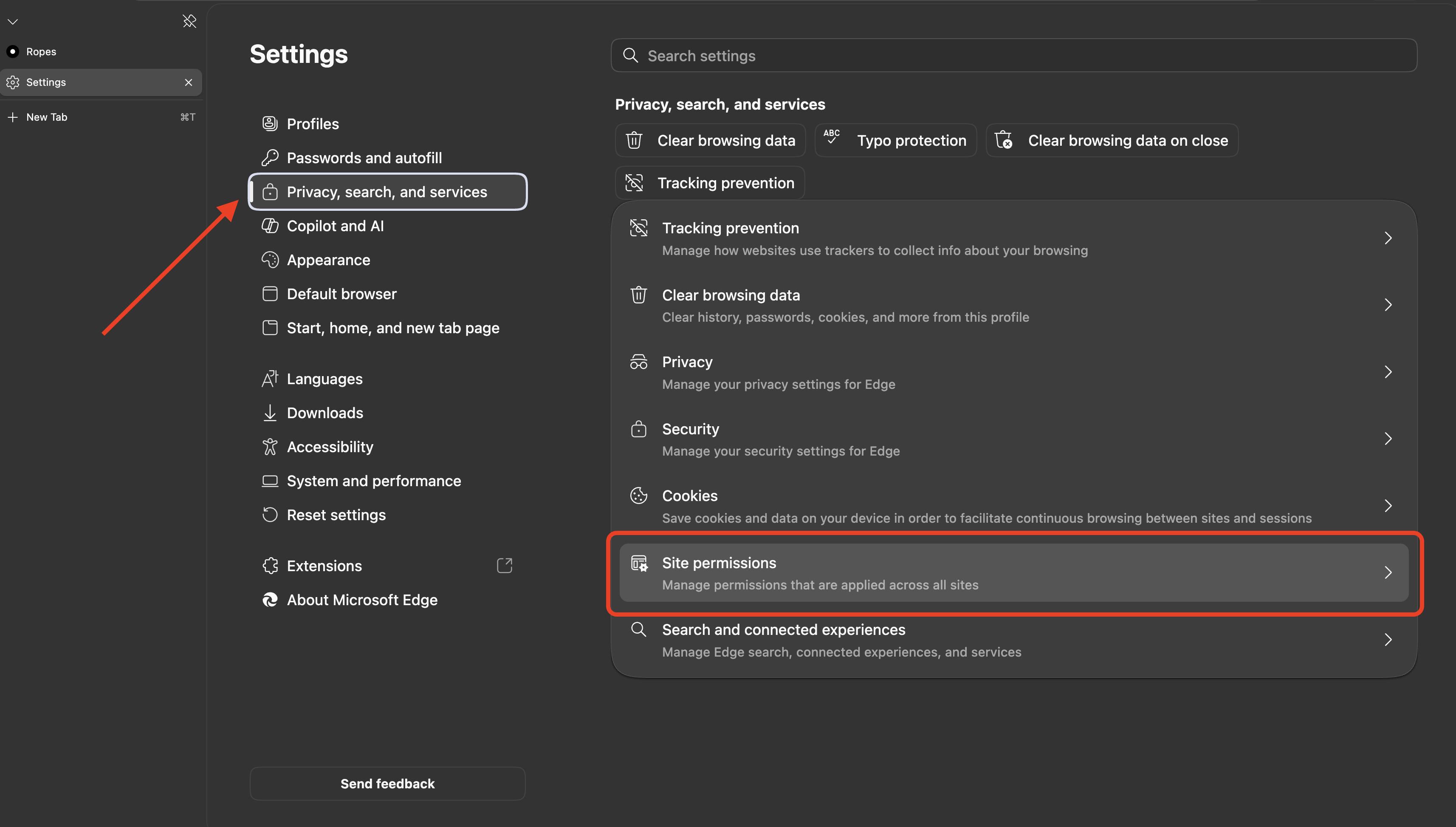Screen dimensions: 1456x827
Task: Go to Passwords and autofill settings
Action: [388, 157]
